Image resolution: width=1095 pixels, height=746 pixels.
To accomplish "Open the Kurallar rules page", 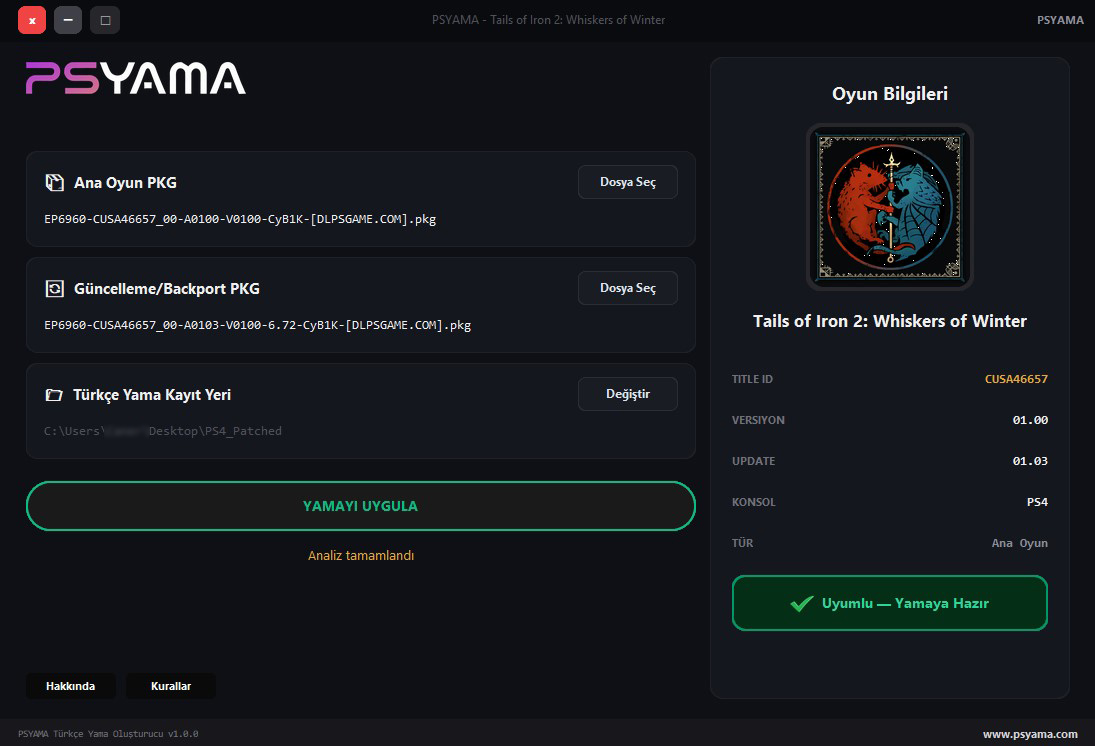I will click(171, 686).
